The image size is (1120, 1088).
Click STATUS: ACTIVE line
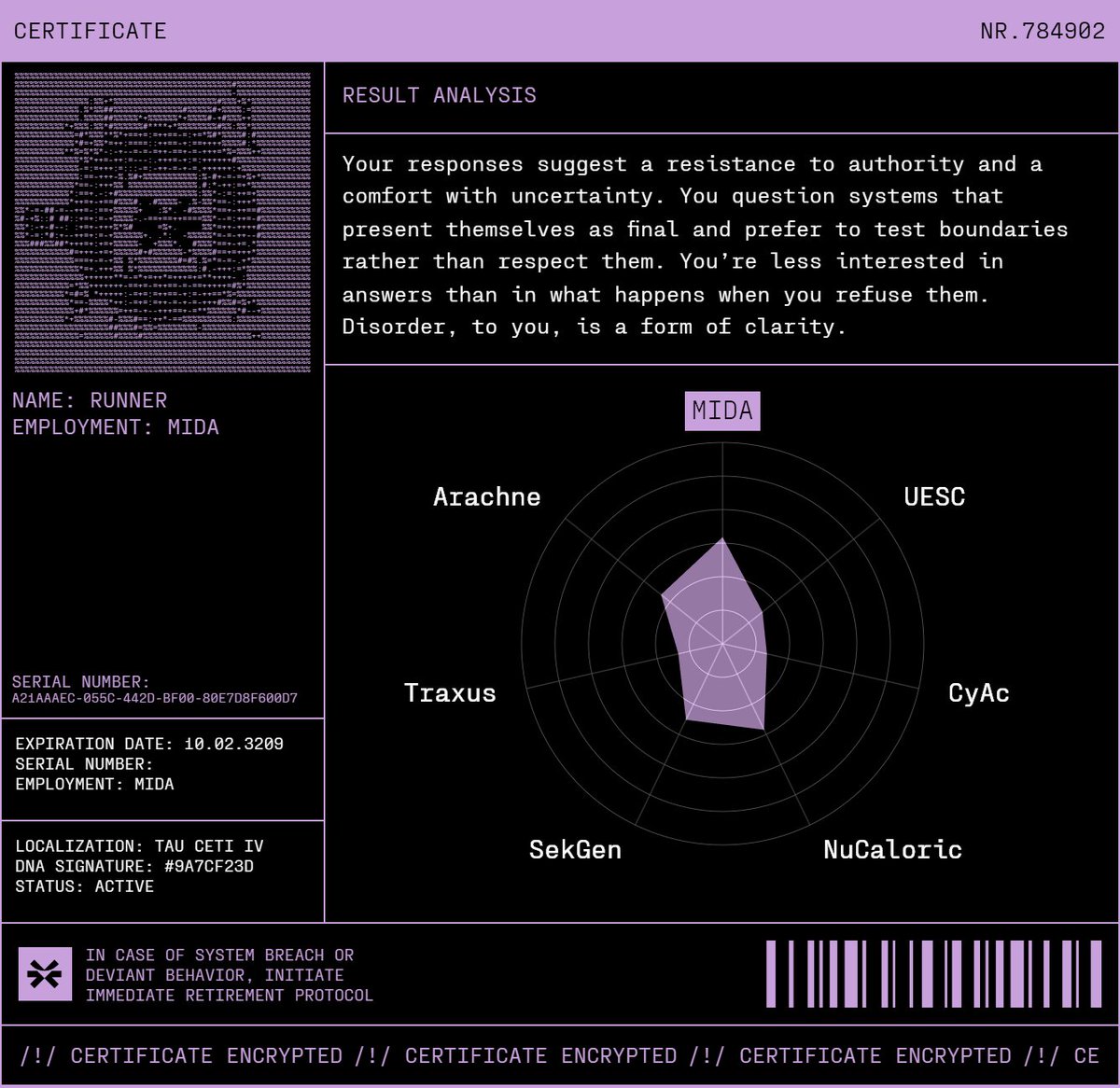click(84, 886)
